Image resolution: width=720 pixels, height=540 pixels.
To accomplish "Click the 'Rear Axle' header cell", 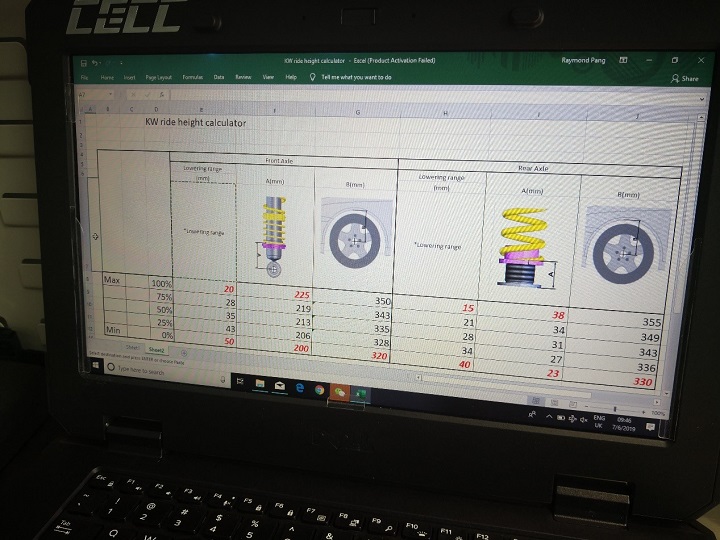I will [x=533, y=168].
